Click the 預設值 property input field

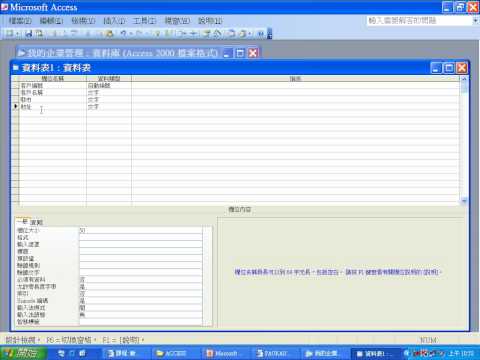tap(140, 258)
